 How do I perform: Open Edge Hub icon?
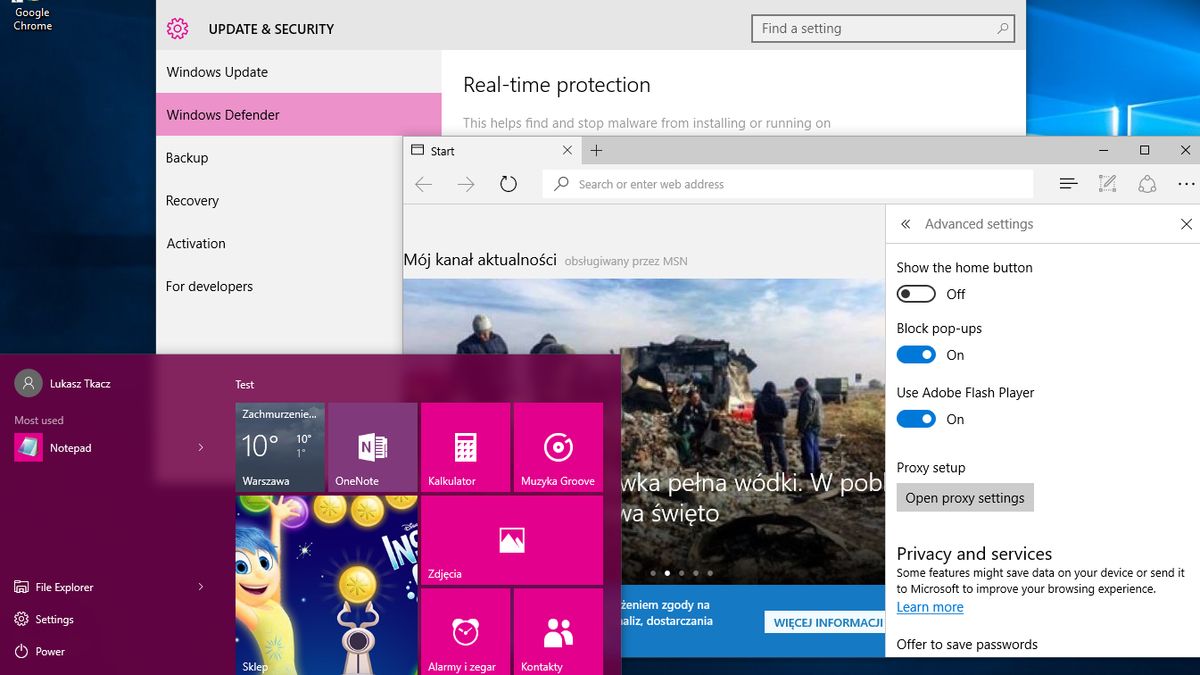pos(1068,184)
